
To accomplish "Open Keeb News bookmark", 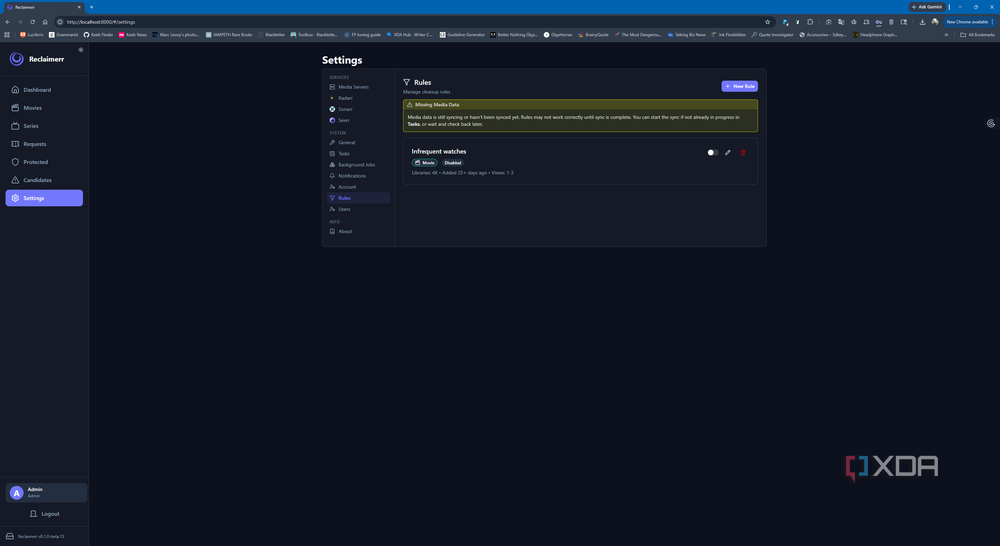I will click(133, 34).
